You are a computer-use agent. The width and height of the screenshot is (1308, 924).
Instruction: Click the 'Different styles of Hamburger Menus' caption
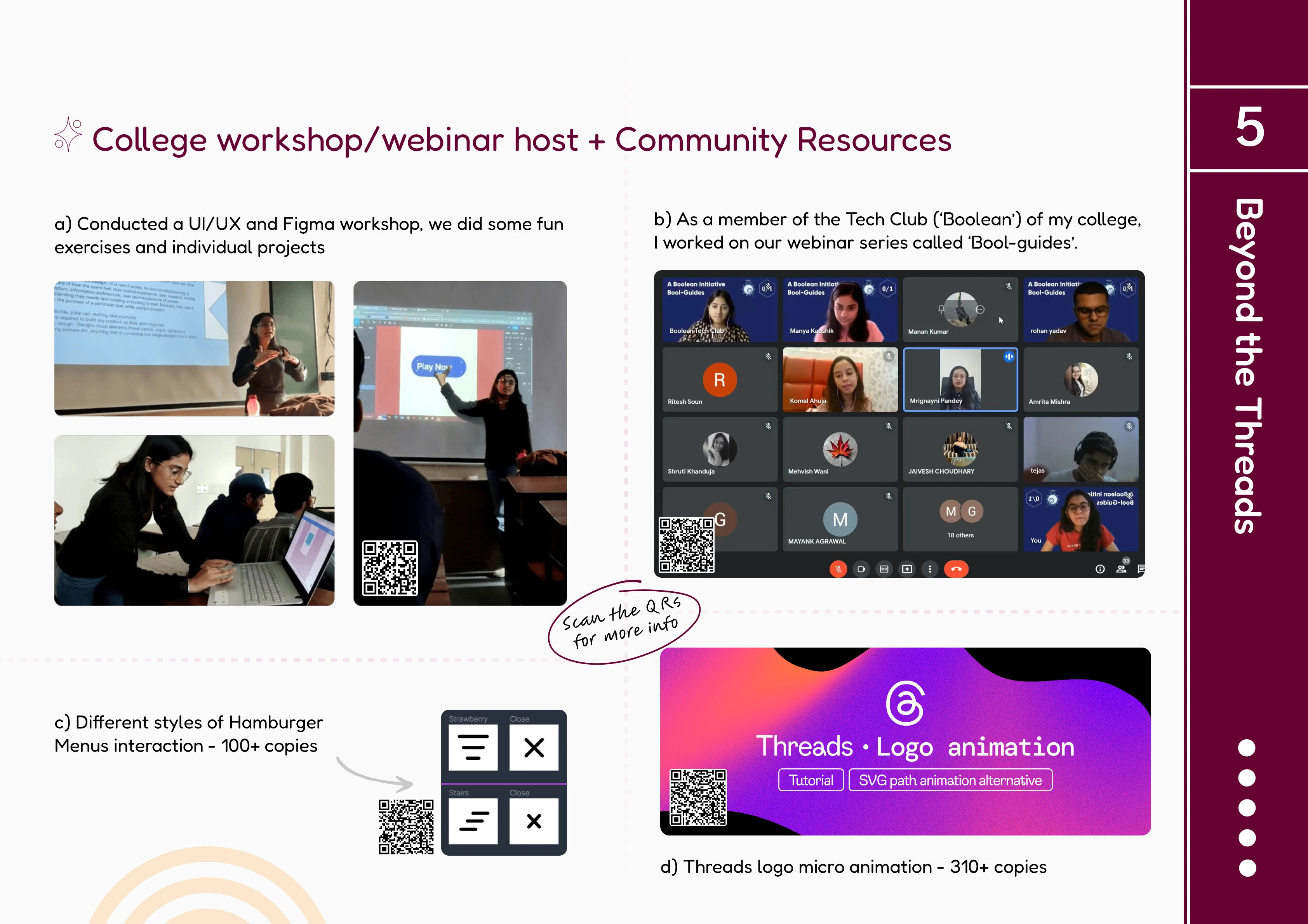click(x=189, y=734)
